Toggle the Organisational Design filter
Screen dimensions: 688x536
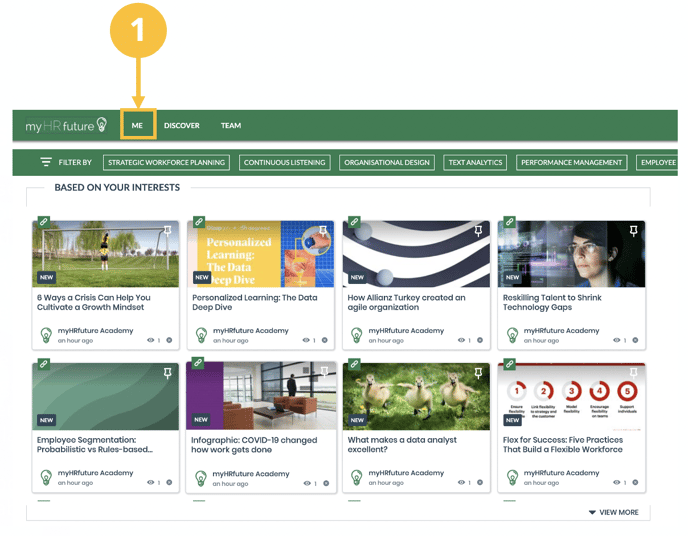(387, 162)
